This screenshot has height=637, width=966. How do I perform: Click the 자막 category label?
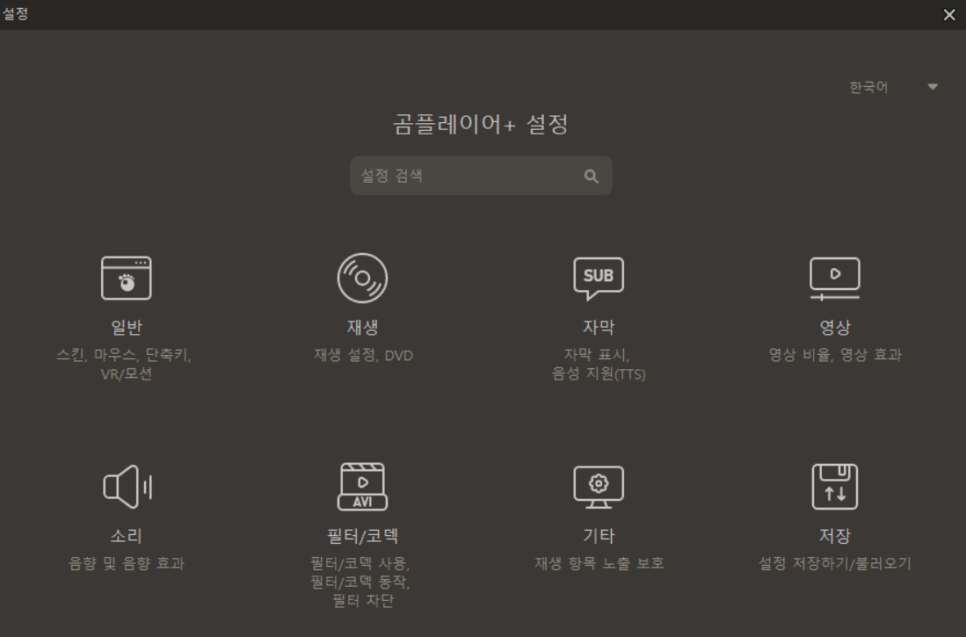[x=598, y=327]
